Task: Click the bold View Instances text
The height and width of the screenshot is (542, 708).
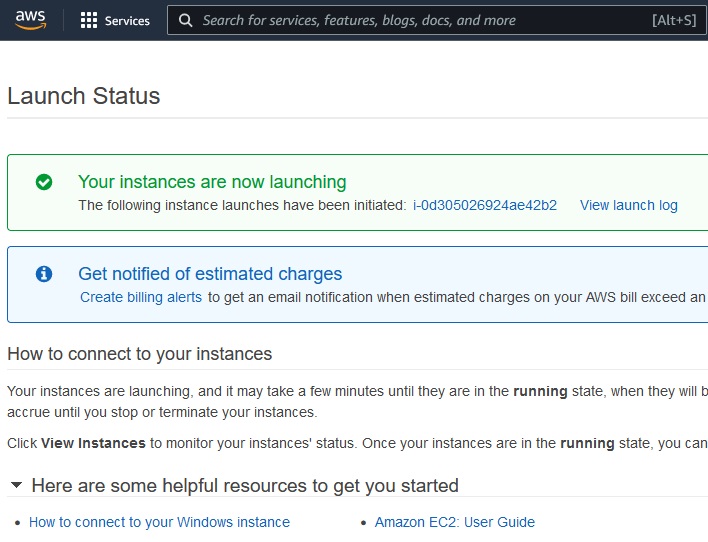Action: pyautogui.click(x=94, y=443)
